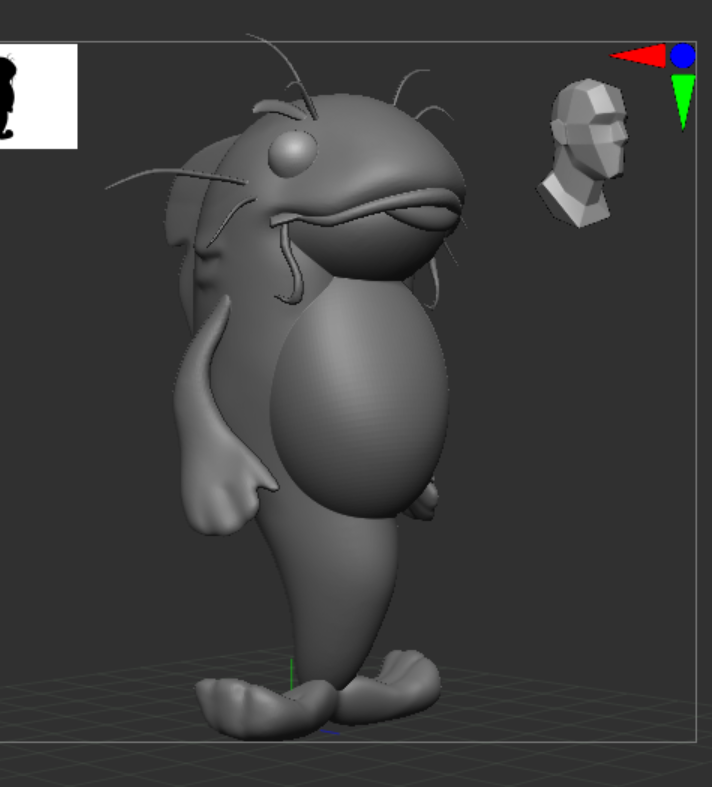The height and width of the screenshot is (787, 712).
Task: Click the red X-axis cone indicator
Action: [x=638, y=55]
